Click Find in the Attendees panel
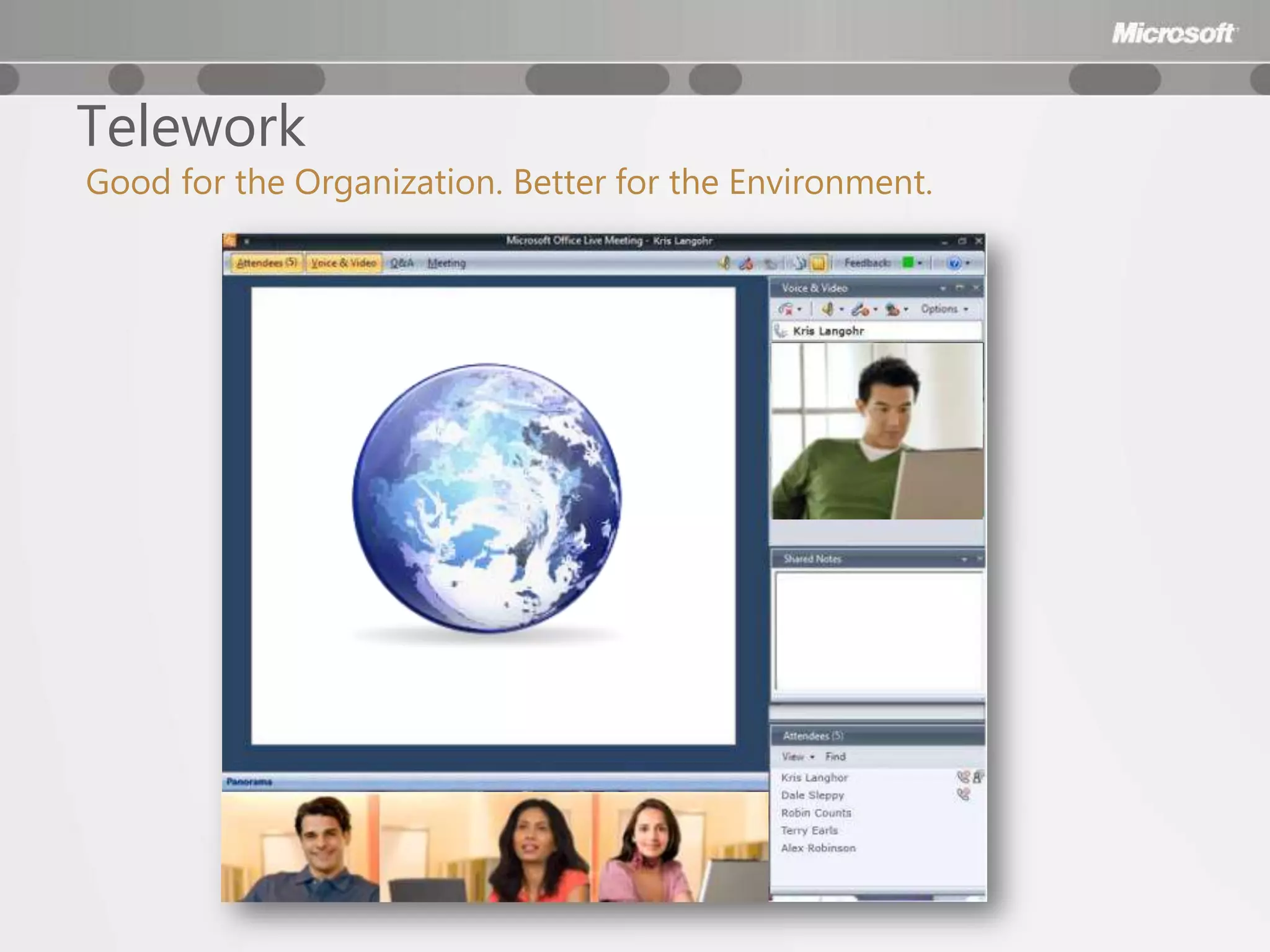1270x952 pixels. point(835,756)
